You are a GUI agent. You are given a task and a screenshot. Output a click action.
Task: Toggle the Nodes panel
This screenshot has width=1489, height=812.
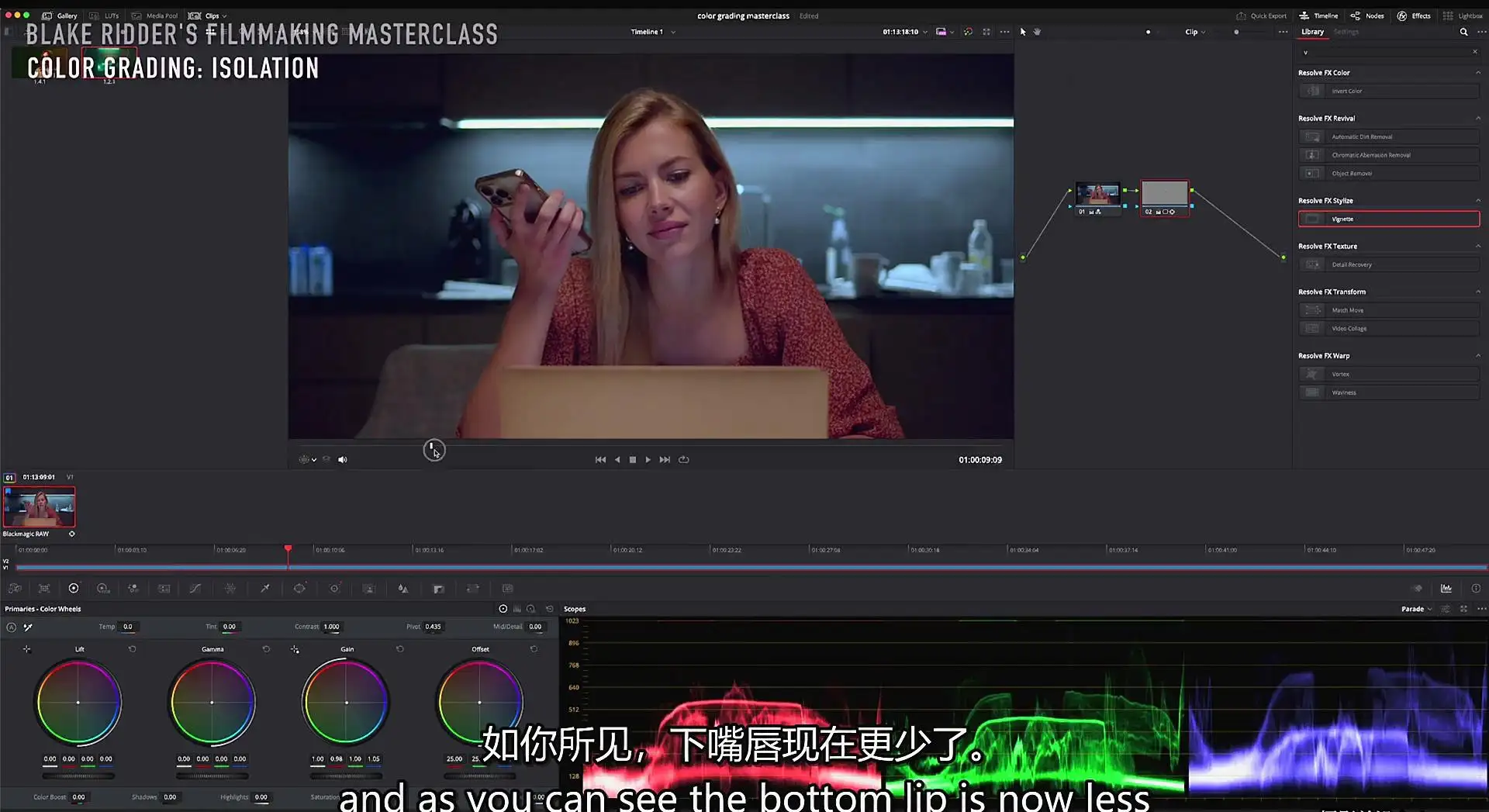pos(1367,16)
